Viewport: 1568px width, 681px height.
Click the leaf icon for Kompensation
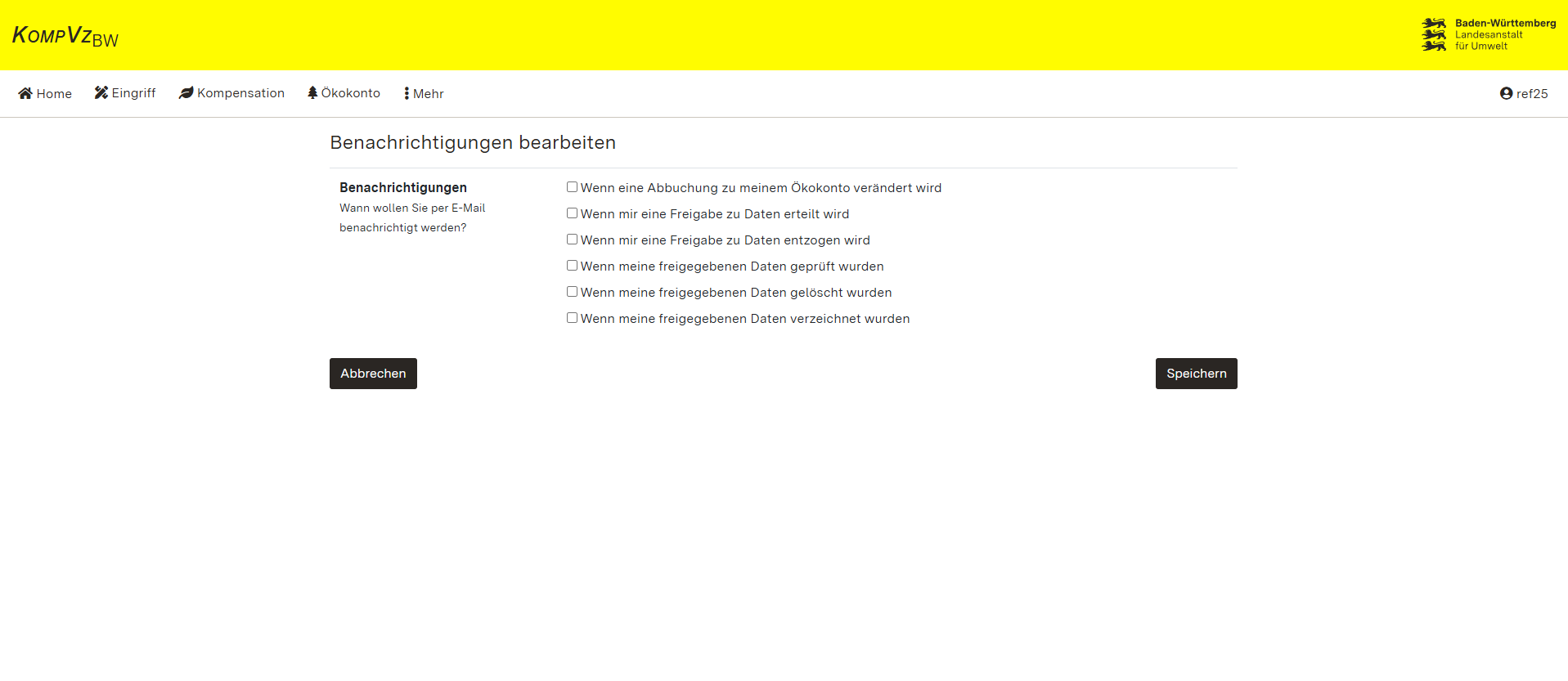pyautogui.click(x=186, y=93)
